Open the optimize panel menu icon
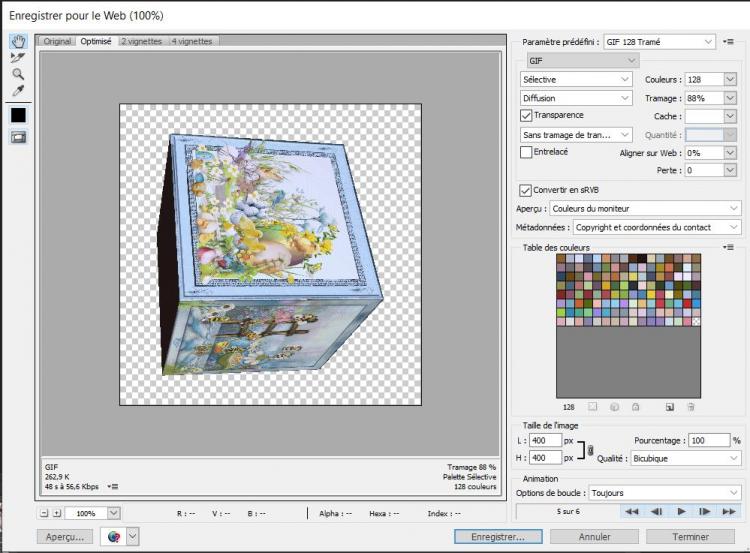Screen dimensions: 750x553 [x=730, y=42]
